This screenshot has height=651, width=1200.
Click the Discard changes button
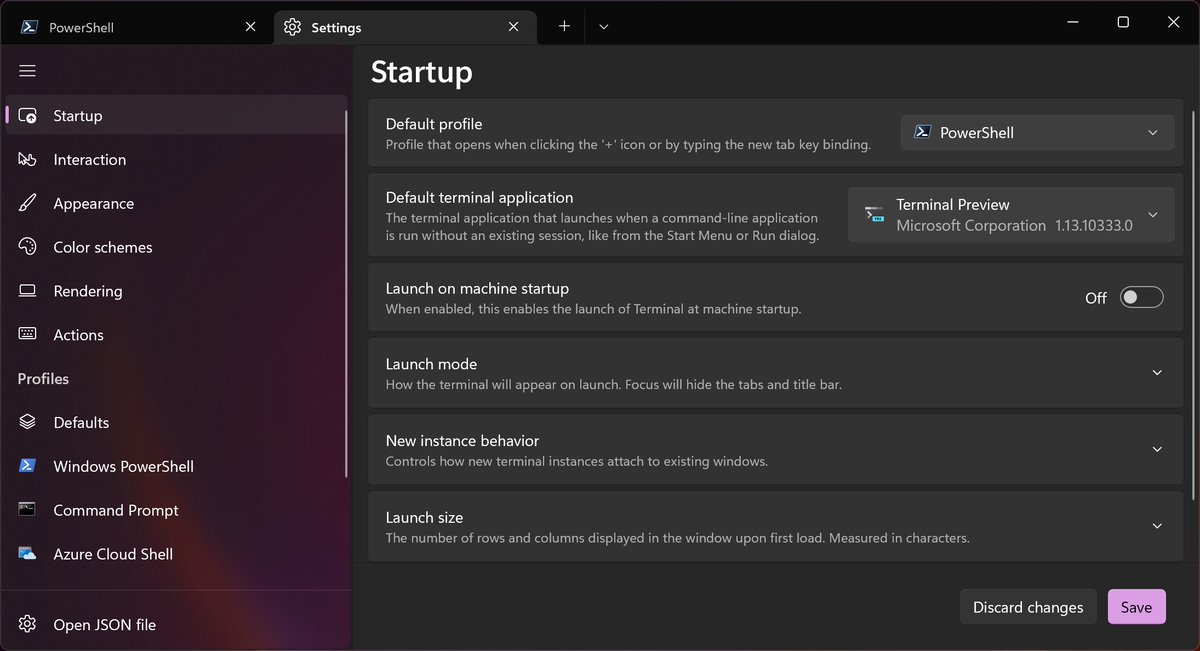click(x=1028, y=607)
